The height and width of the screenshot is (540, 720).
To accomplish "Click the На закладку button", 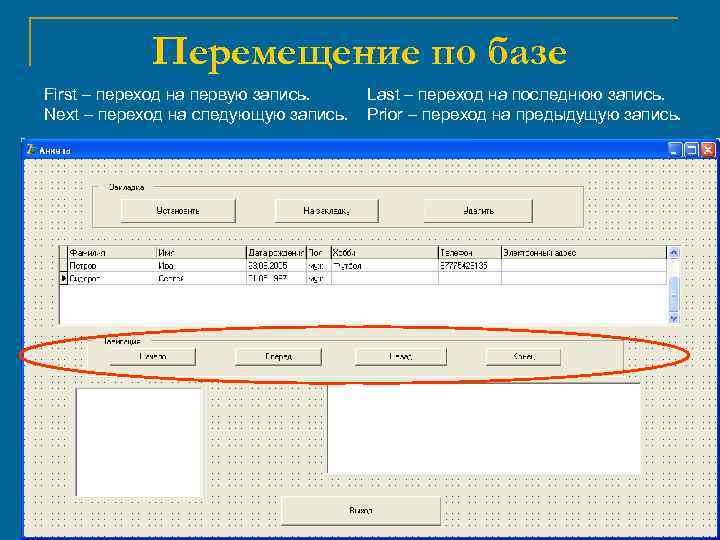I will click(326, 211).
